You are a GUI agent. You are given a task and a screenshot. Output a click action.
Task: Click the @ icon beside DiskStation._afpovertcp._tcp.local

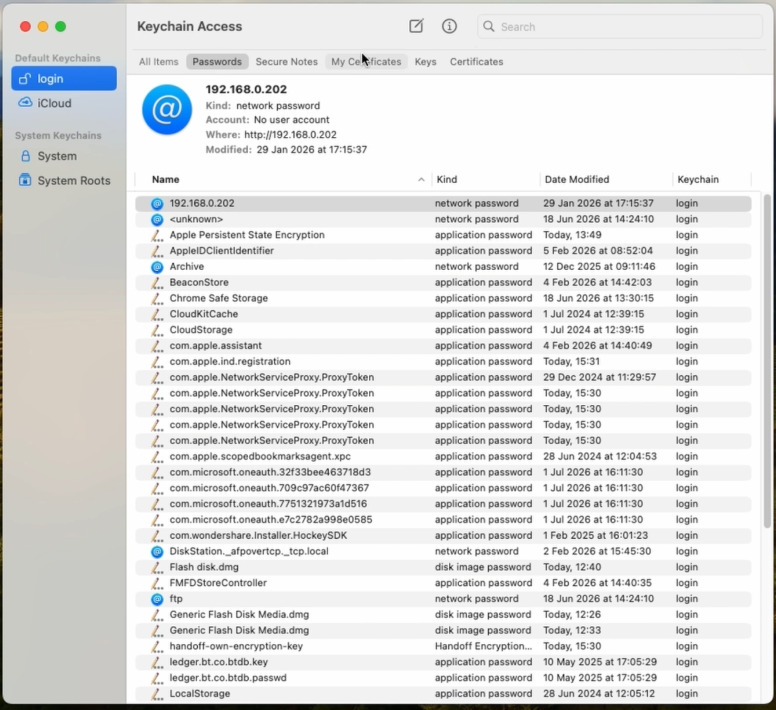click(x=157, y=552)
